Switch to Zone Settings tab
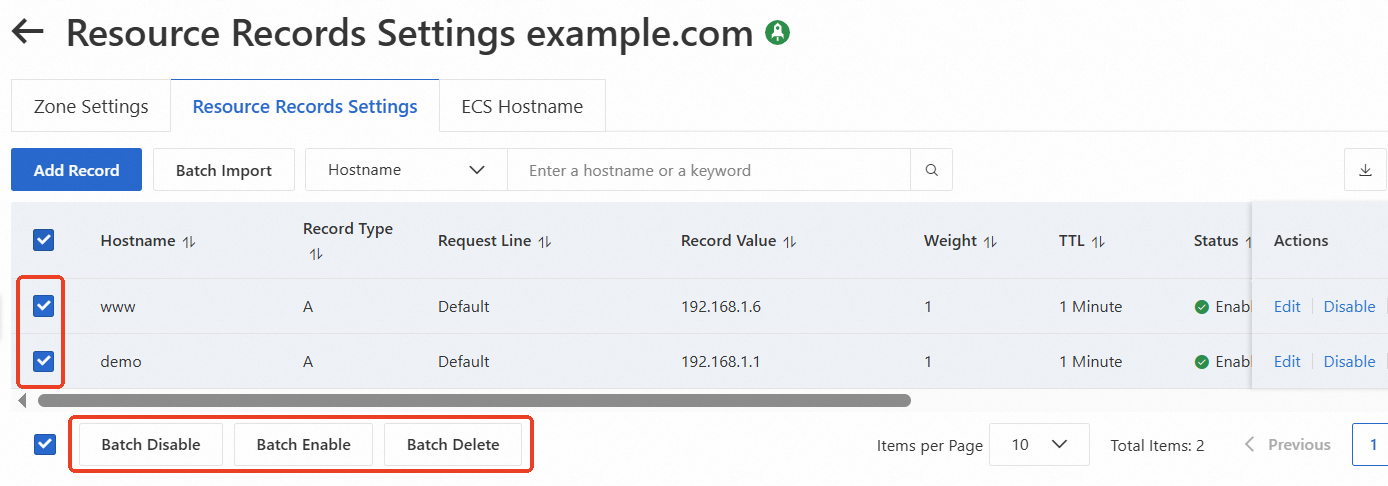 [x=91, y=106]
